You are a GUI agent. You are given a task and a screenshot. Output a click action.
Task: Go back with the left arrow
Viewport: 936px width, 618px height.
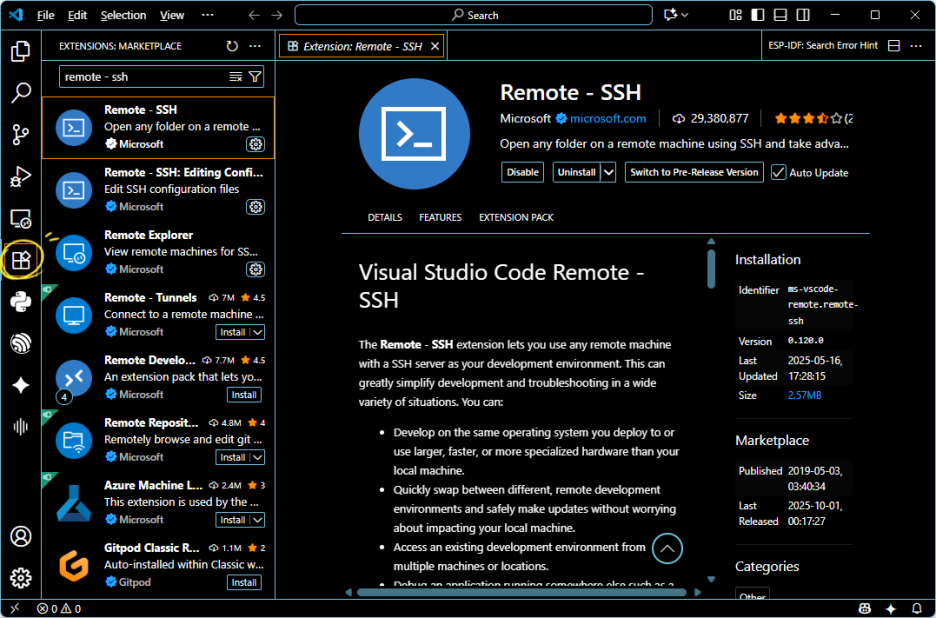pos(254,15)
